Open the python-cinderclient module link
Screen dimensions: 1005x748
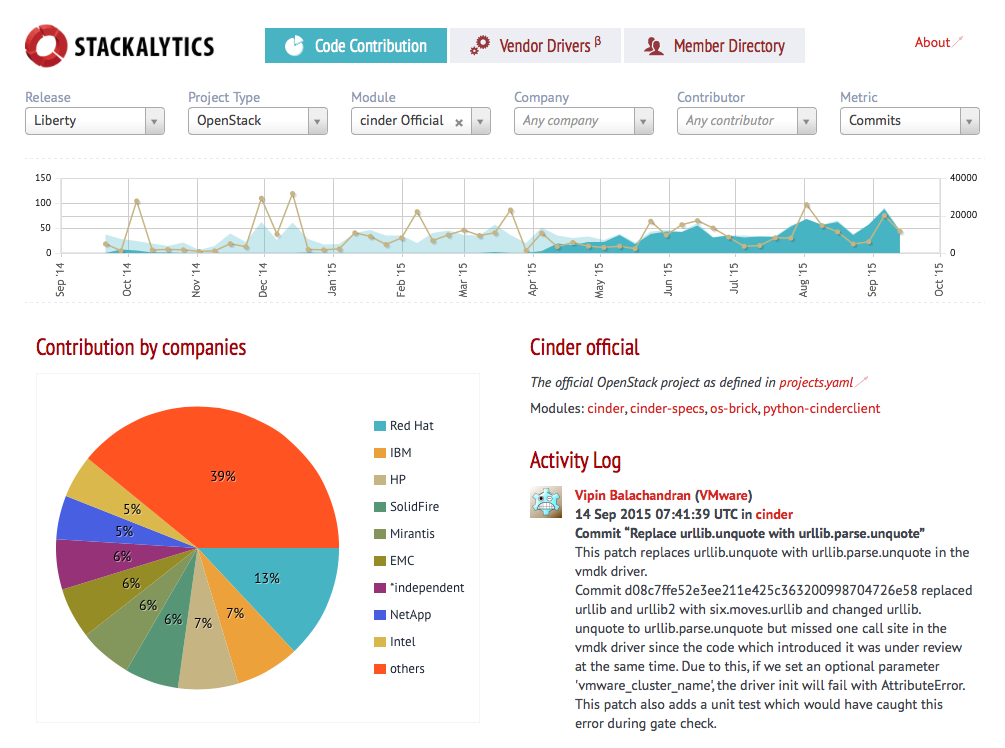point(821,408)
